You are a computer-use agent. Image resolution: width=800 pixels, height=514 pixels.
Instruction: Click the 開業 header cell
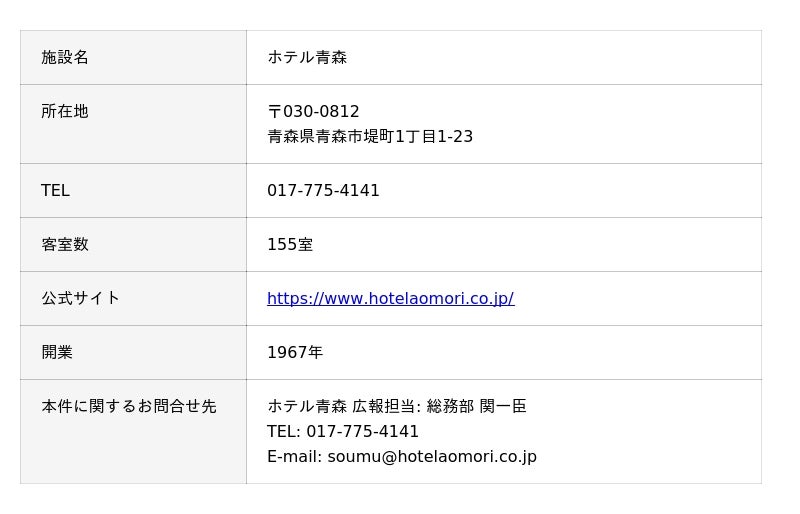[x=57, y=352]
